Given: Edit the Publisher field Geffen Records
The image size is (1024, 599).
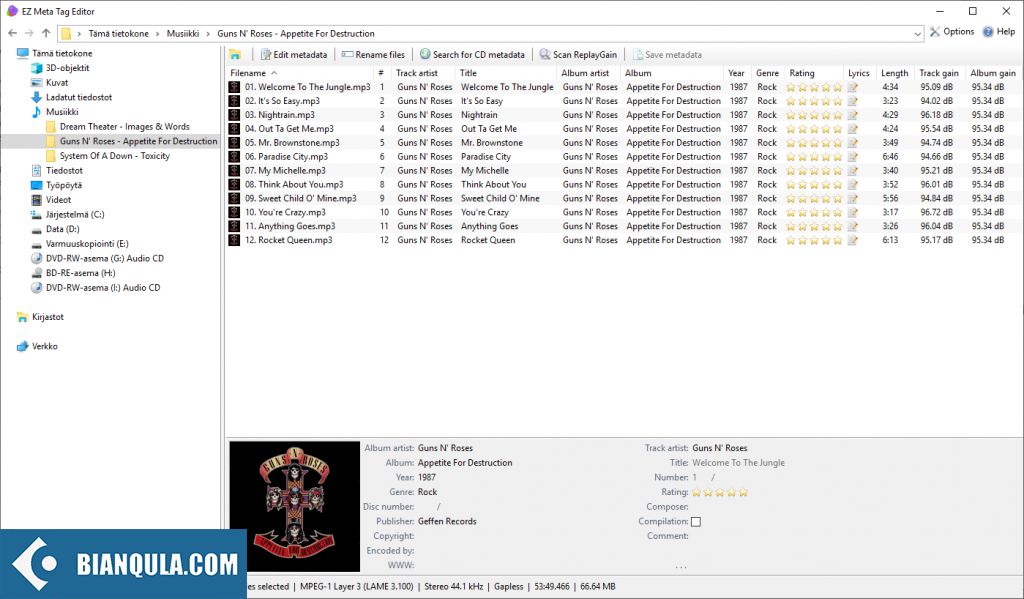Looking at the screenshot, I should [447, 522].
